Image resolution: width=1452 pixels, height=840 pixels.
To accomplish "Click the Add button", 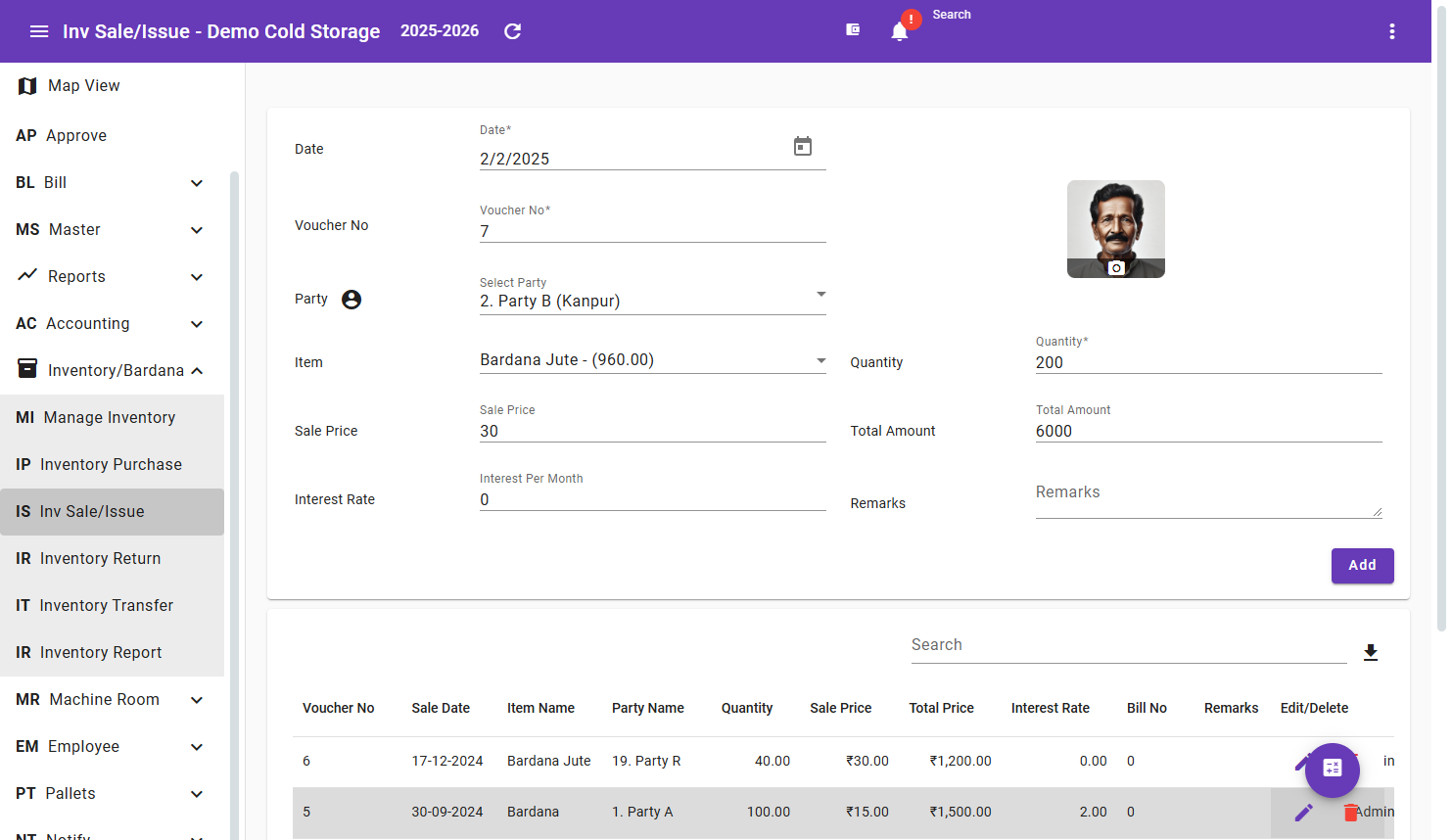I will pyautogui.click(x=1362, y=565).
